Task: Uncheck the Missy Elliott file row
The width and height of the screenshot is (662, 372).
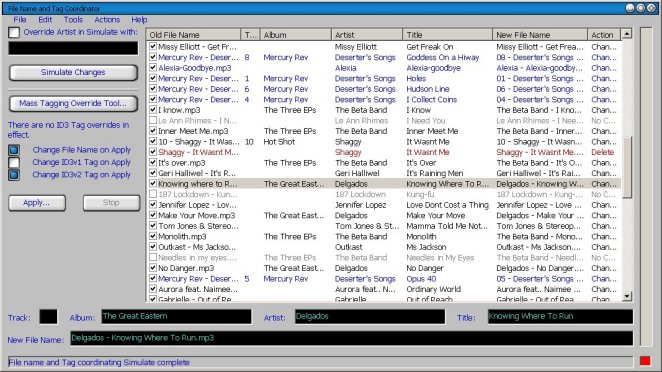Action: pos(153,46)
